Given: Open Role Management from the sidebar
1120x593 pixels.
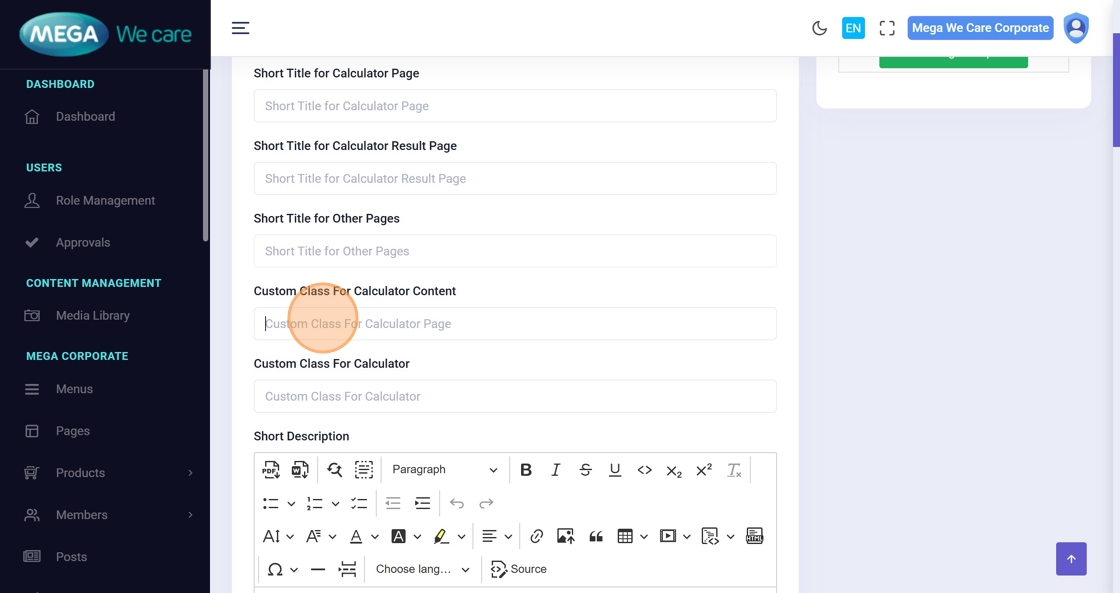Looking at the screenshot, I should (x=105, y=201).
